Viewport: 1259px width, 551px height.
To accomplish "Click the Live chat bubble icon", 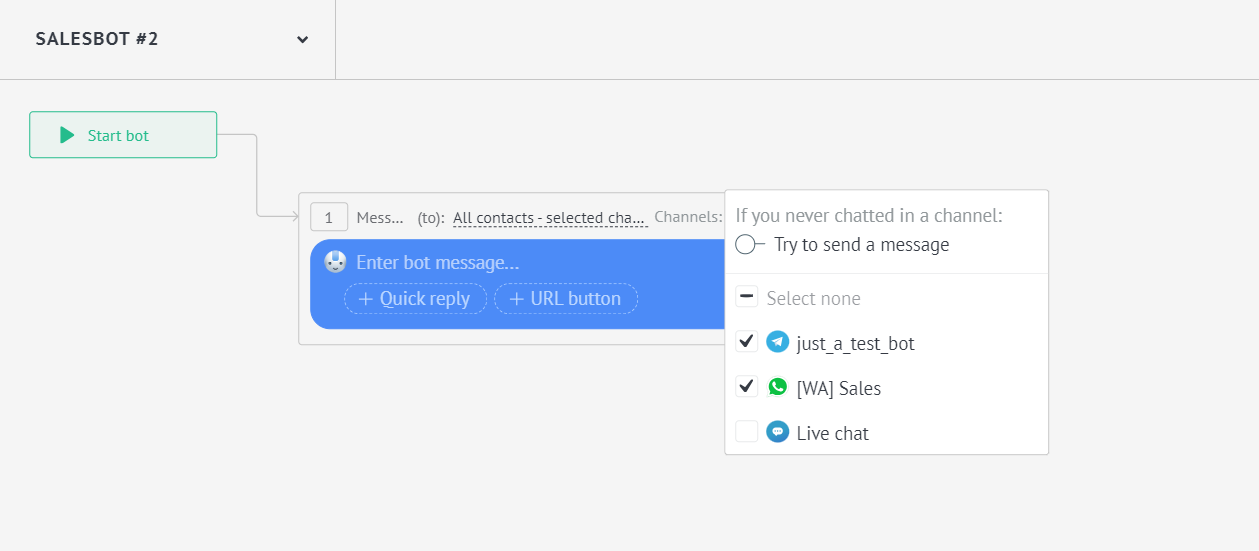I will point(777,432).
